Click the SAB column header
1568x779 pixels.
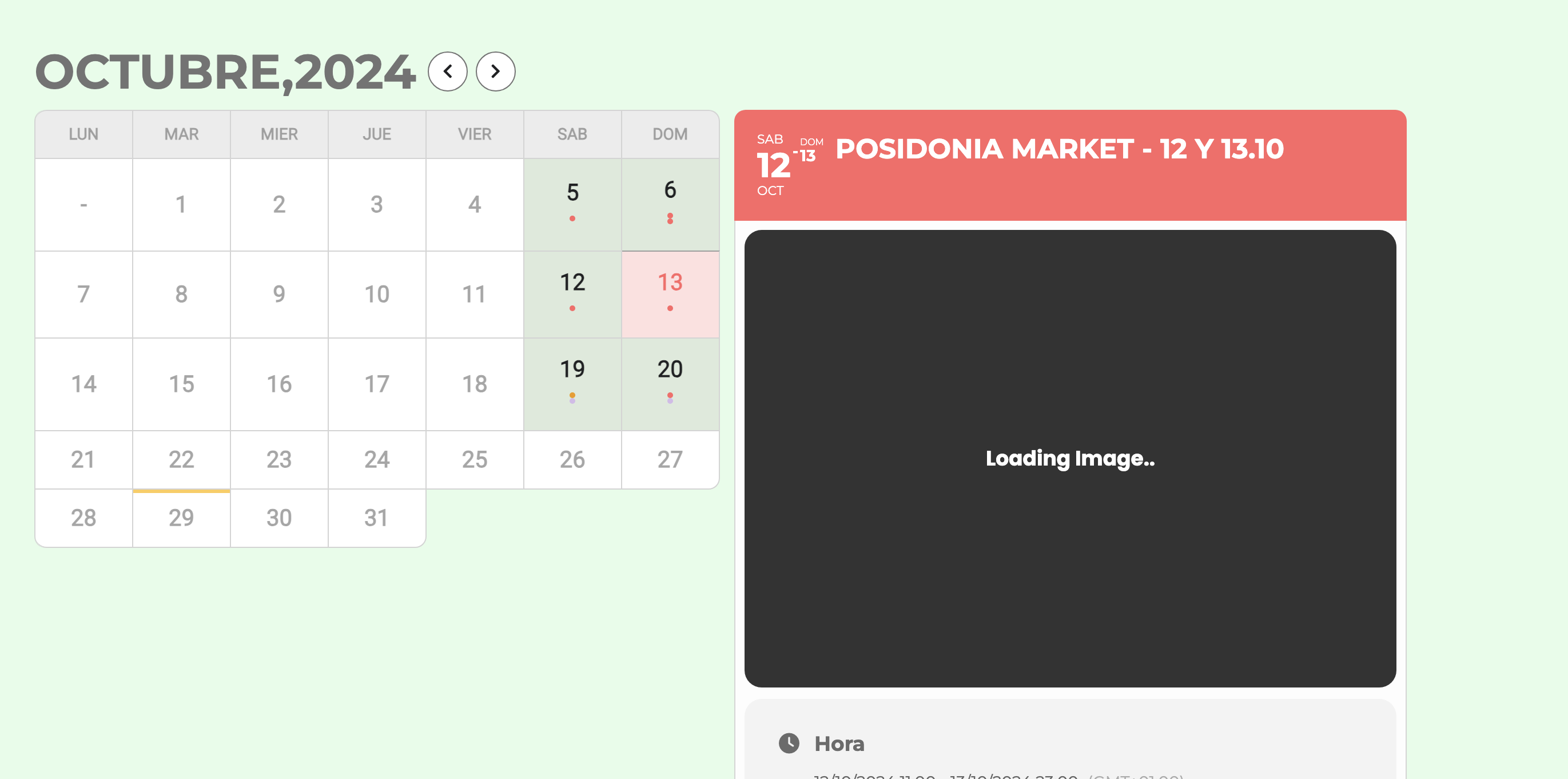coord(572,134)
